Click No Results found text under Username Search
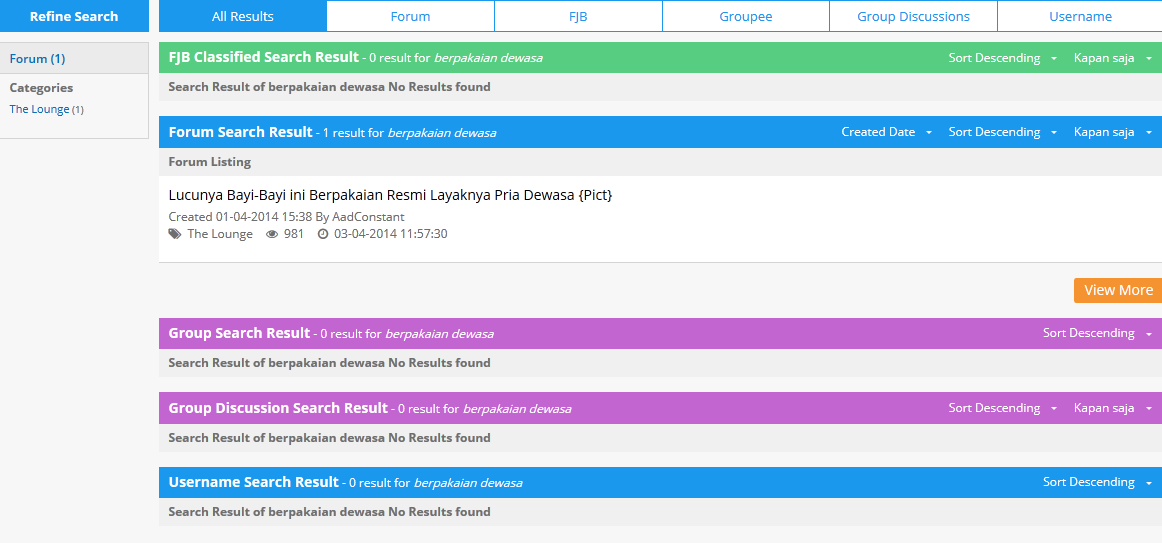Screen dimensions: 1162x543 [439, 512]
